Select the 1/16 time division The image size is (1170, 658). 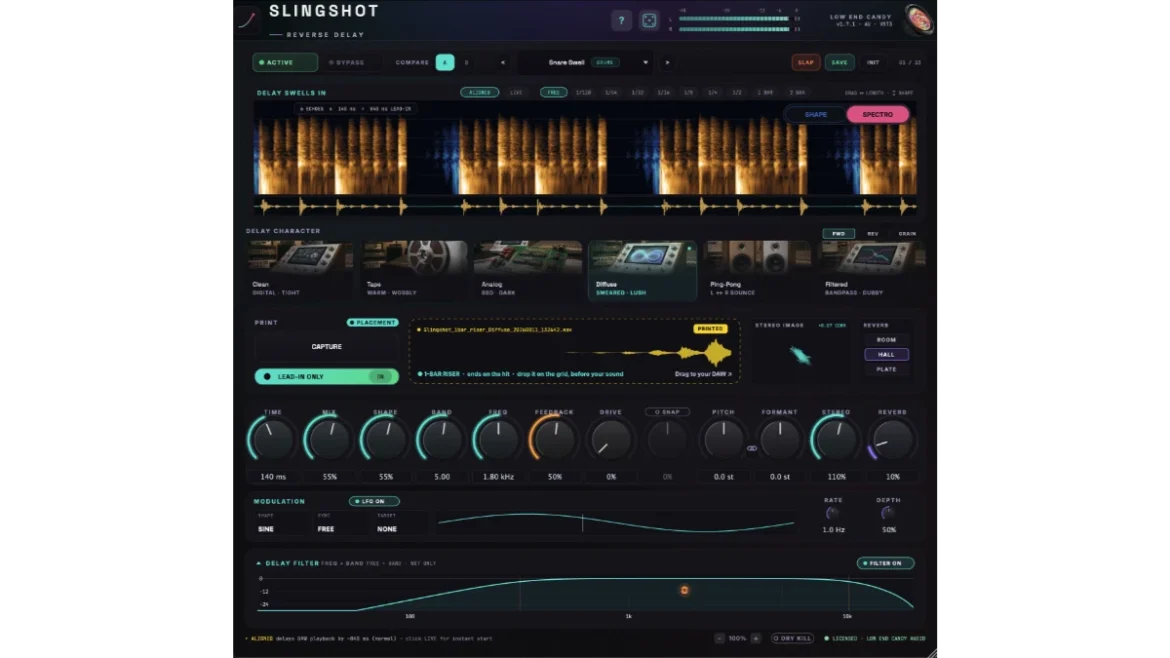(x=663, y=93)
